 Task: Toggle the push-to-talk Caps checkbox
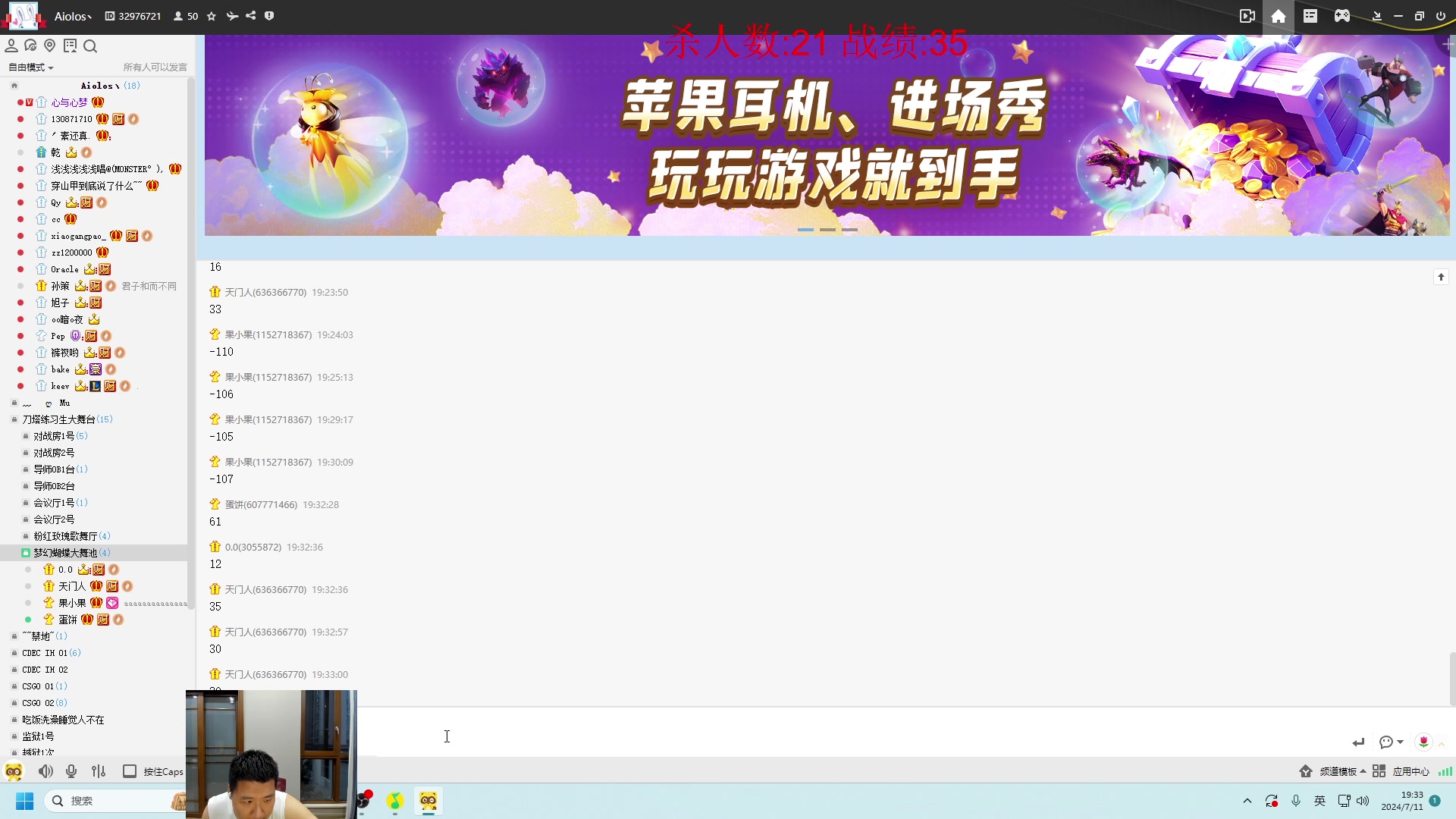(130, 771)
